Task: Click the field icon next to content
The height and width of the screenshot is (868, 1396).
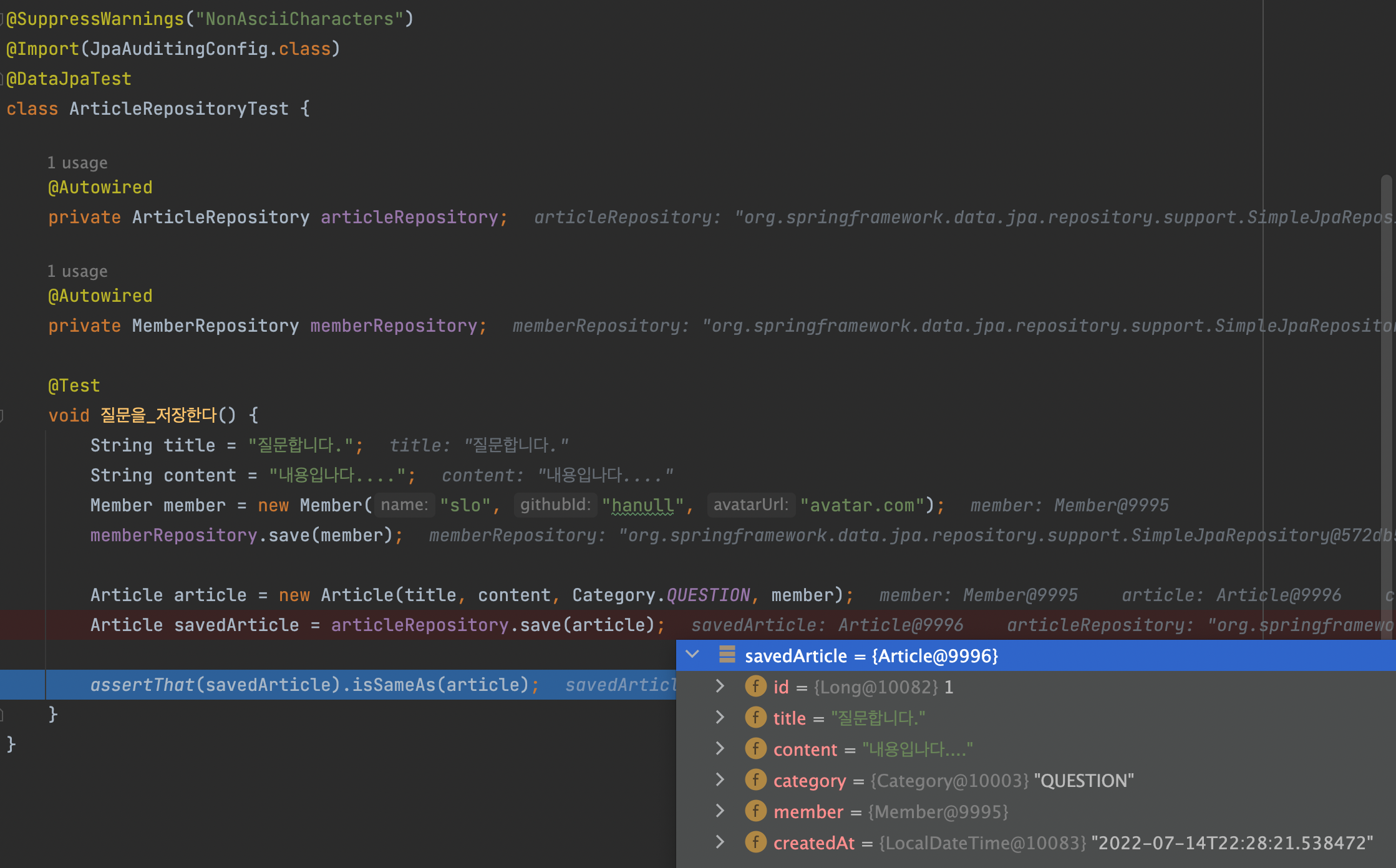Action: pos(755,749)
